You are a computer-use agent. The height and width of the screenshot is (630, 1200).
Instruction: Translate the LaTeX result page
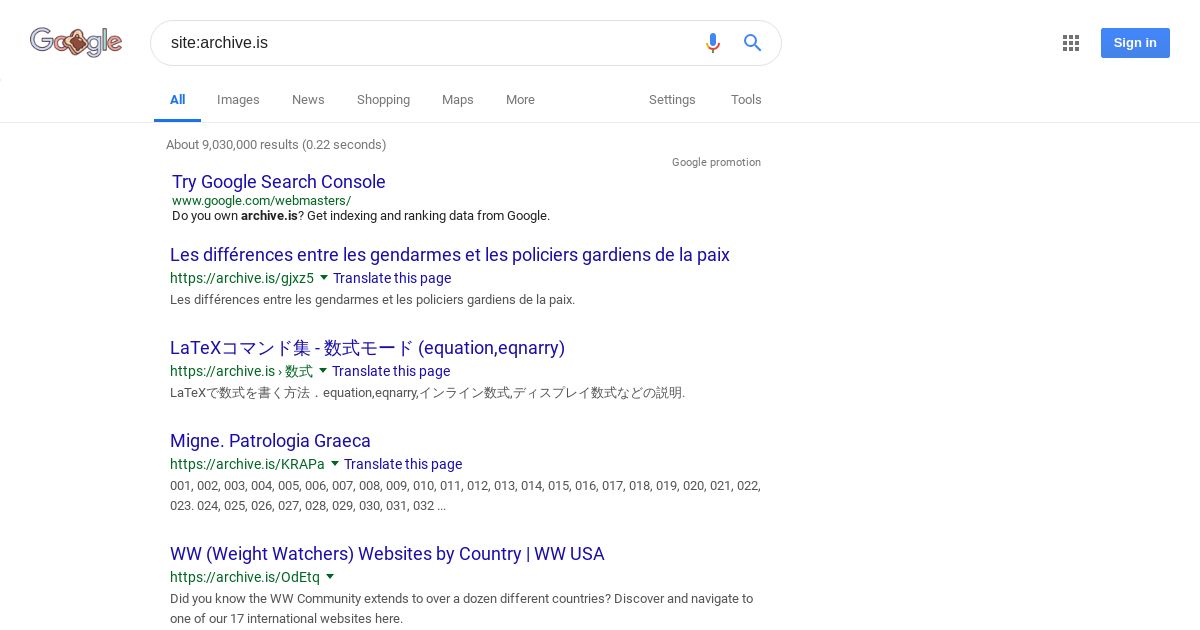click(x=391, y=371)
